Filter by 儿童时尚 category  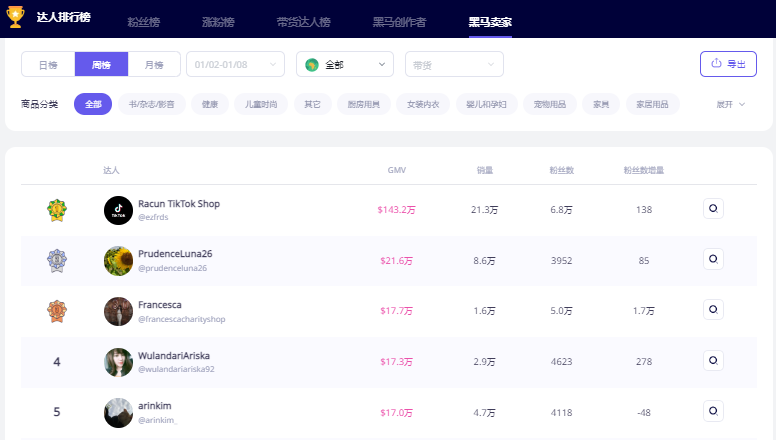[x=261, y=104]
